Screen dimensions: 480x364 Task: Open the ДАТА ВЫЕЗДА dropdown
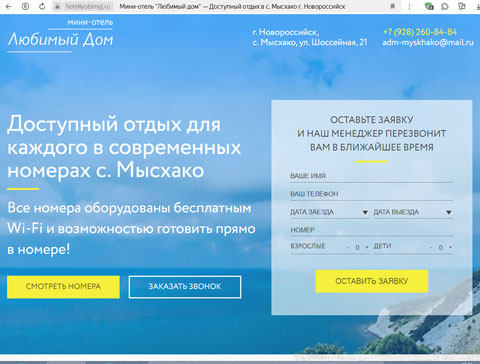413,212
